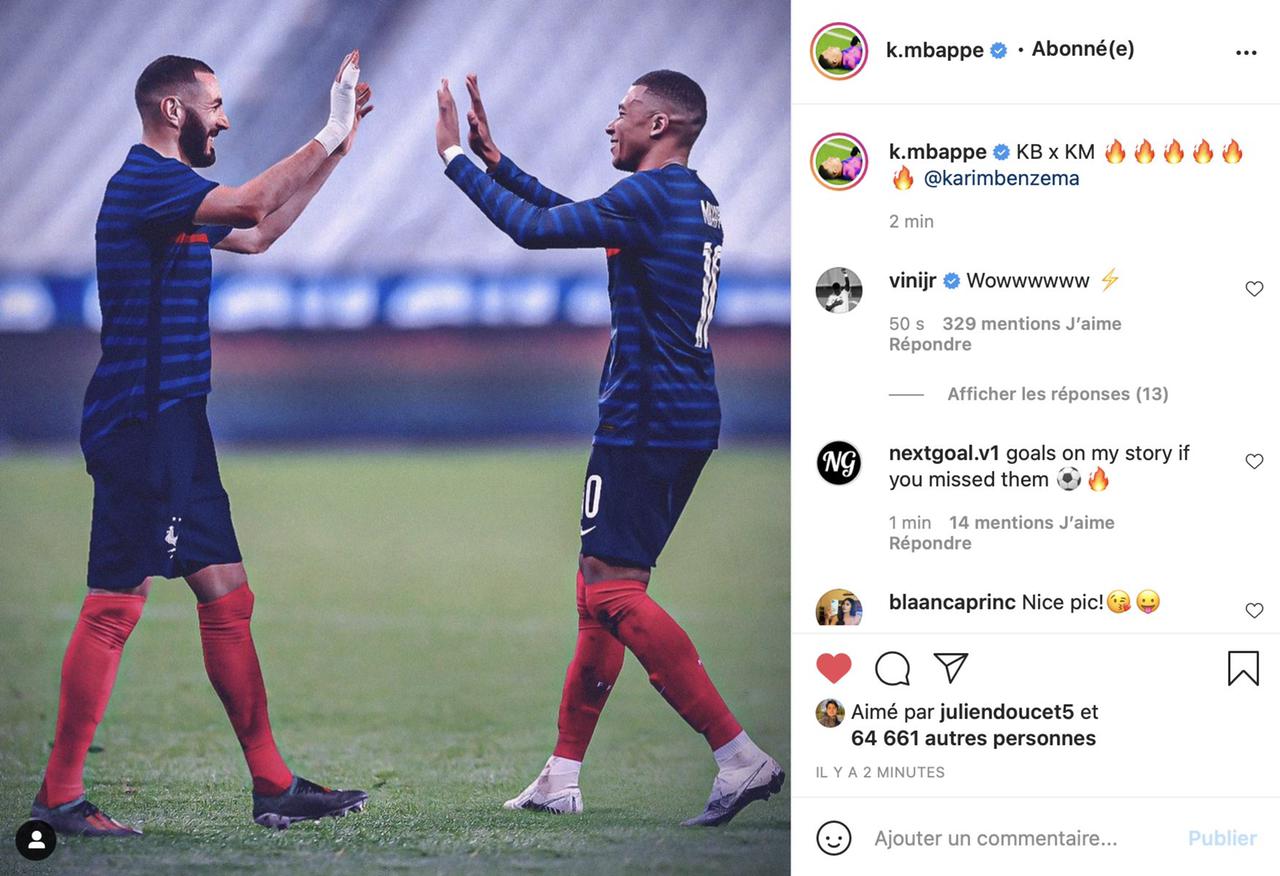Save post with bookmark icon
1280x876 pixels.
pyautogui.click(x=1243, y=668)
